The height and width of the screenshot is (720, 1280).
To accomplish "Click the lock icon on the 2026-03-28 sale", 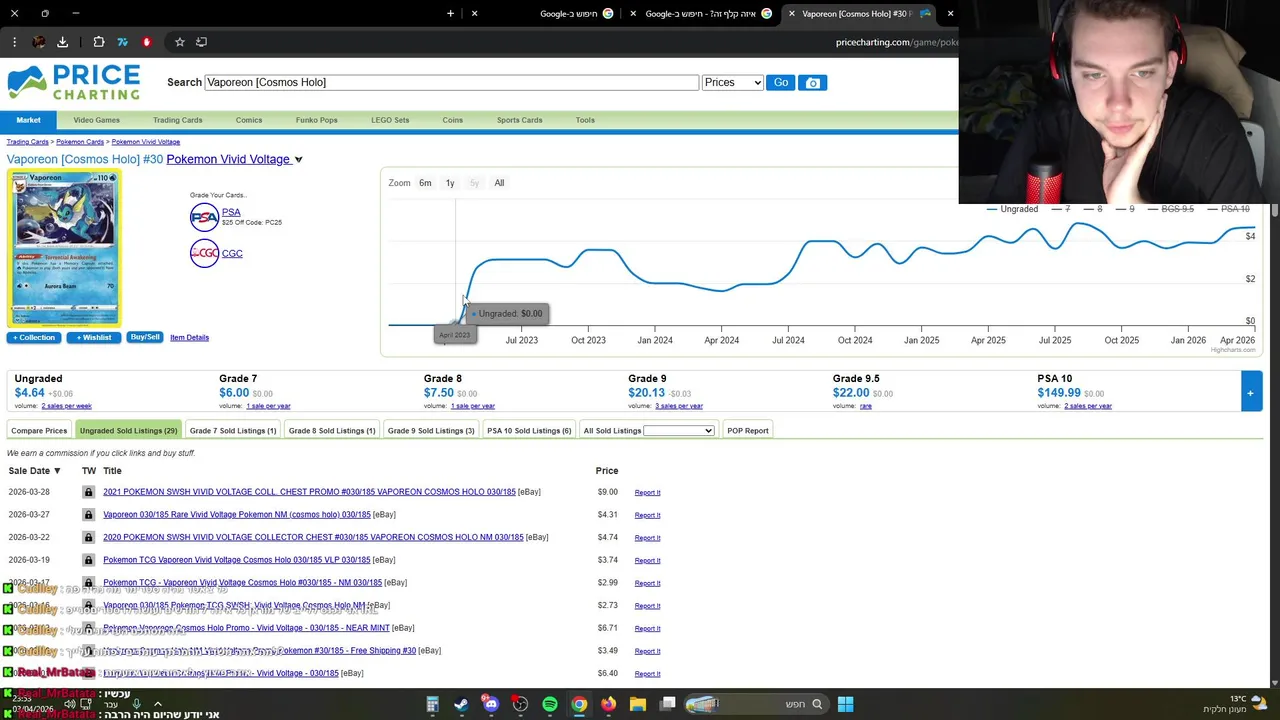I will pyautogui.click(x=88, y=492).
